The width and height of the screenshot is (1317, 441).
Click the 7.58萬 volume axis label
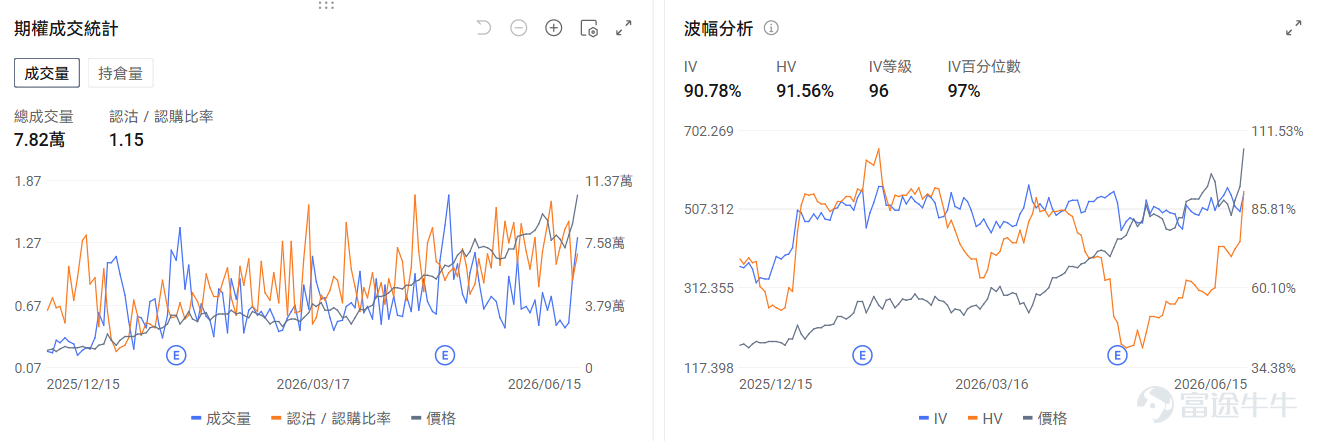point(605,243)
